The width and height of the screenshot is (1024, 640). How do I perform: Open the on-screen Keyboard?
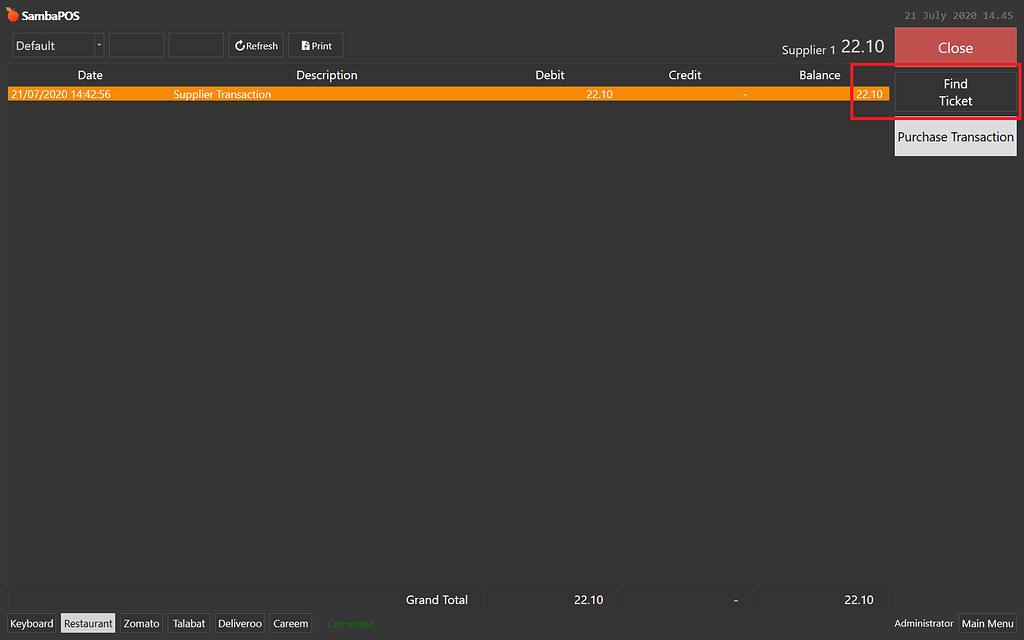(x=32, y=623)
